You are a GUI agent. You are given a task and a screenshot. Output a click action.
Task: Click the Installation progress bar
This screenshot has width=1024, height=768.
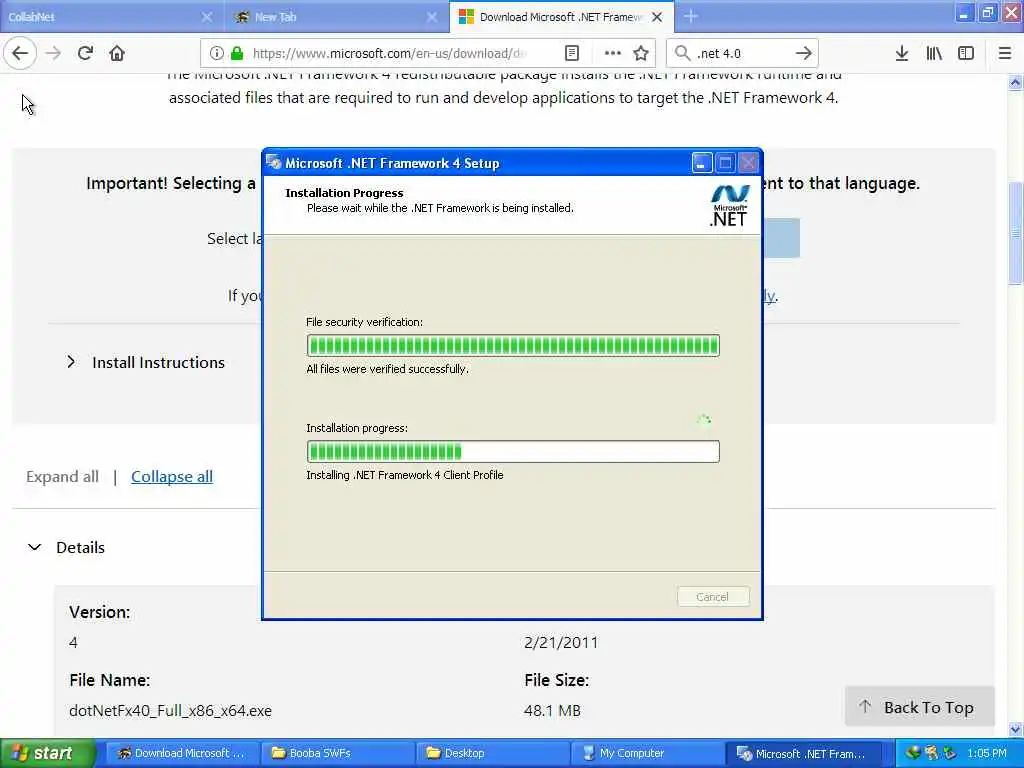pos(513,451)
